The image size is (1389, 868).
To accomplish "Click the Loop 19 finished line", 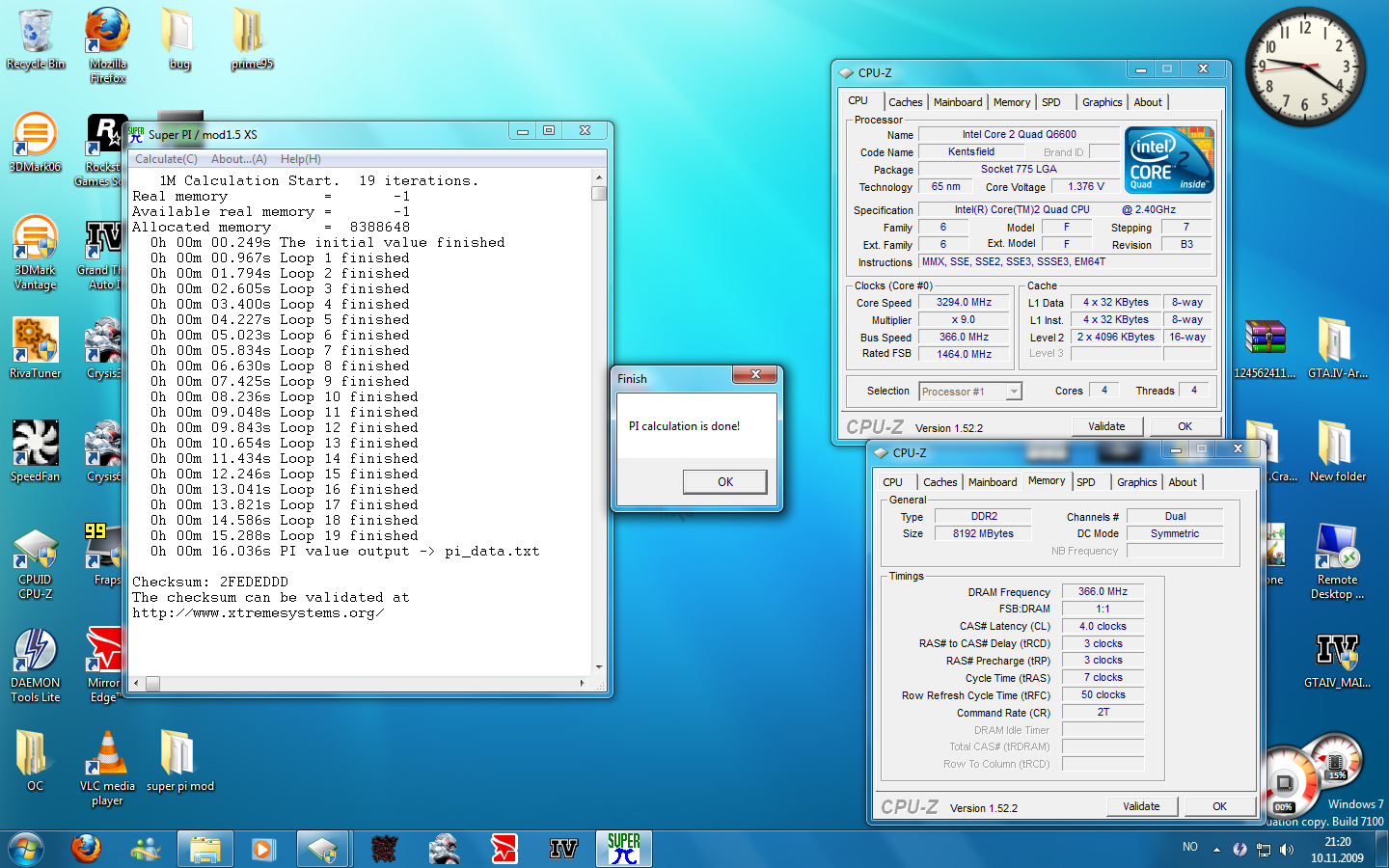I will (x=285, y=536).
